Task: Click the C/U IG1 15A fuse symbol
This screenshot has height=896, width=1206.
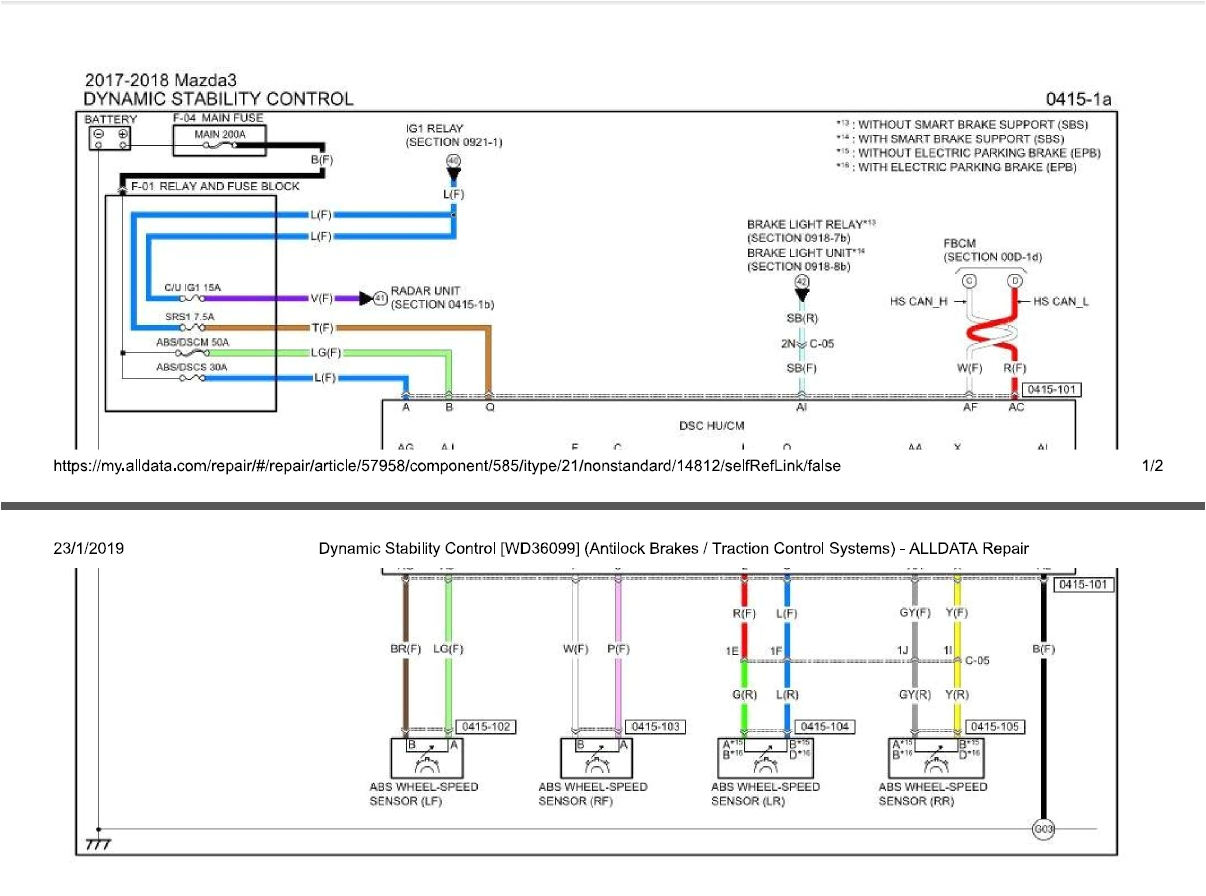Action: [x=191, y=298]
